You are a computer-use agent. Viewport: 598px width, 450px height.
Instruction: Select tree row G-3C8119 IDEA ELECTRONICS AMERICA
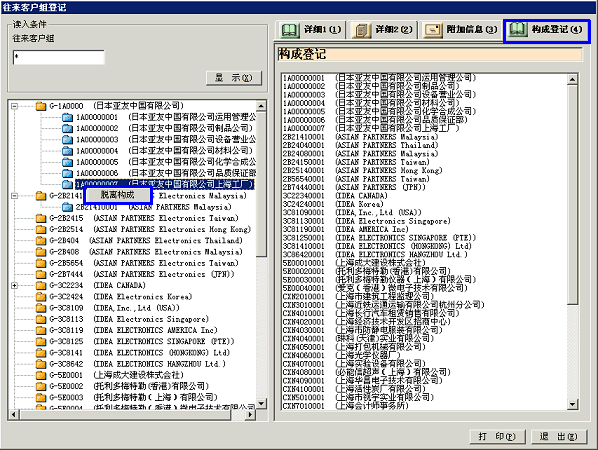(x=133, y=330)
